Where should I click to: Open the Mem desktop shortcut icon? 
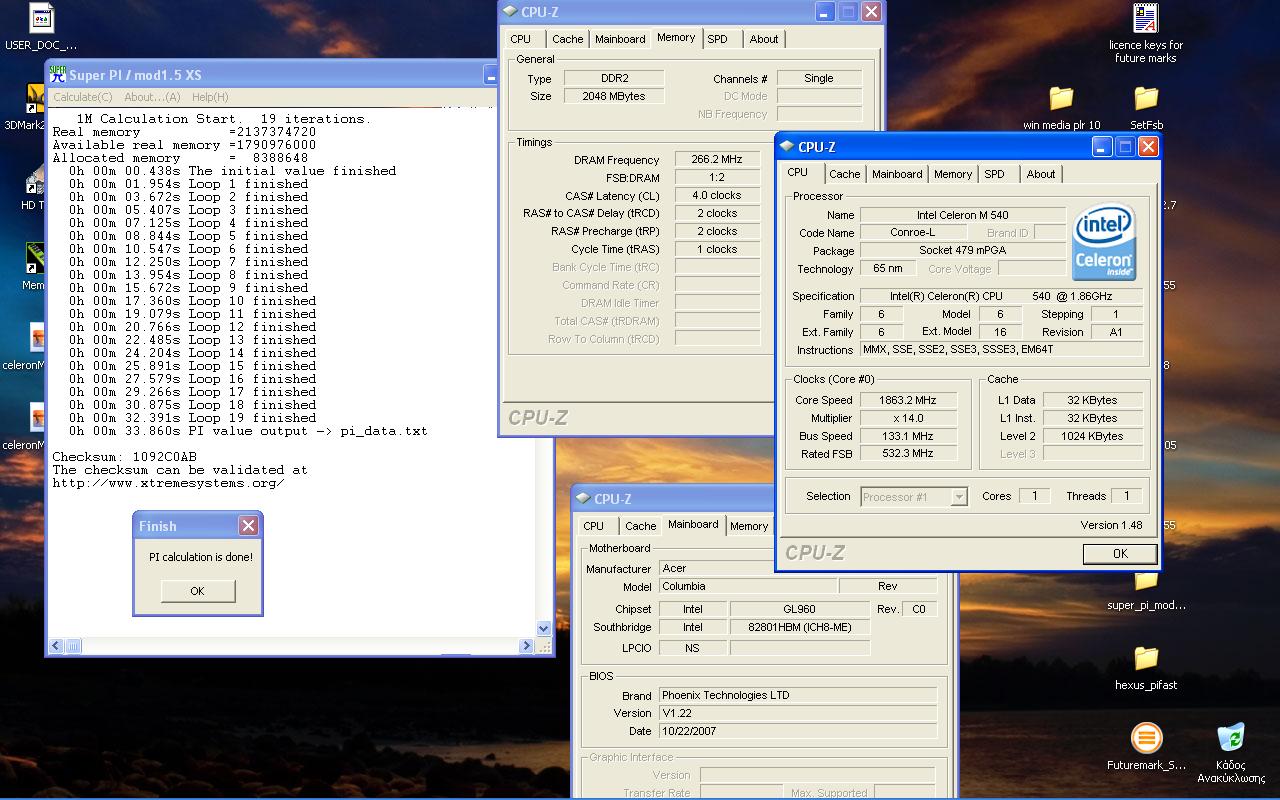[x=35, y=258]
